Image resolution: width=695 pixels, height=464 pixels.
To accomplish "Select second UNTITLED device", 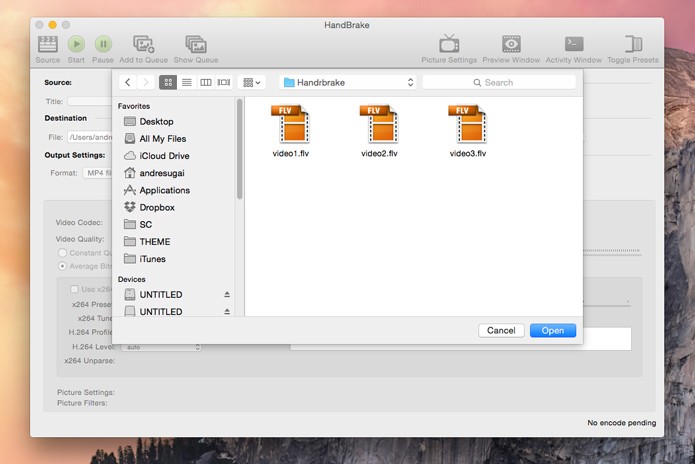I will pyautogui.click(x=160, y=312).
